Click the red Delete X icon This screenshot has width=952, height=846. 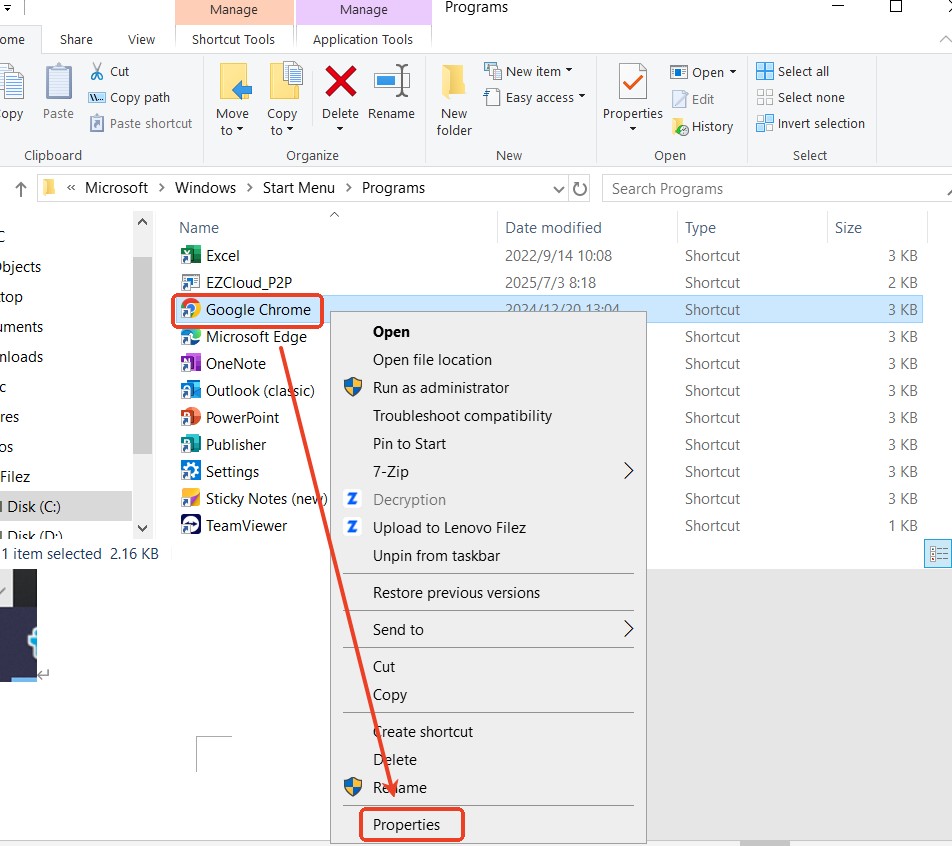click(341, 82)
